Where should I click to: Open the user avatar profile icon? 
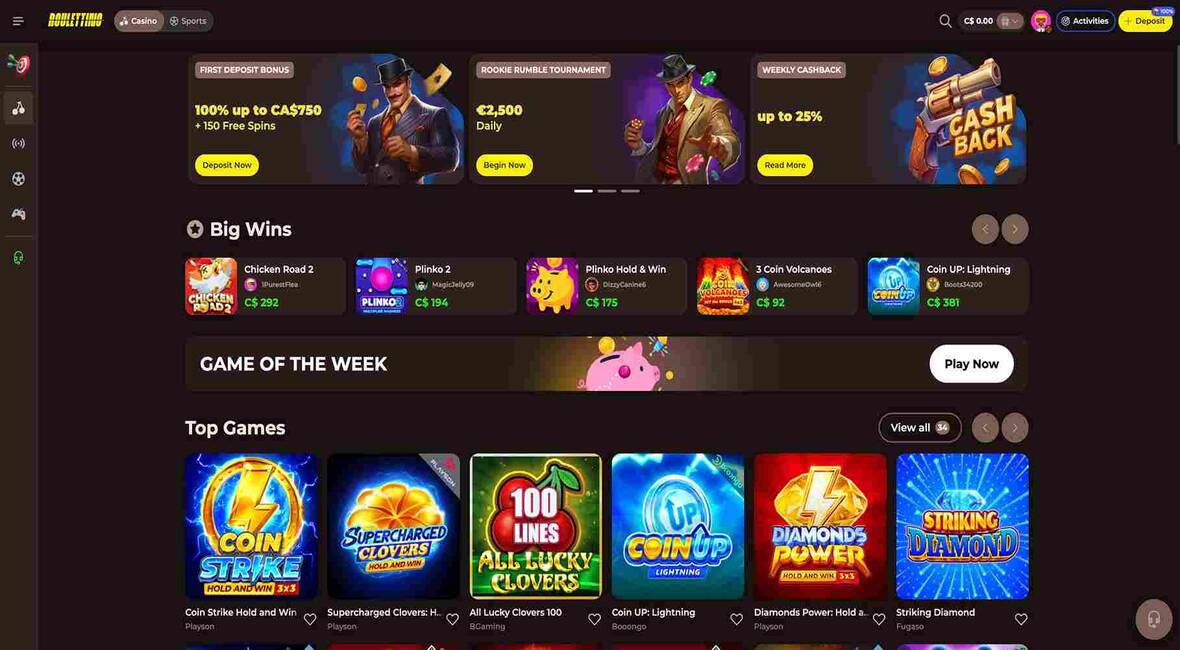(x=1041, y=21)
